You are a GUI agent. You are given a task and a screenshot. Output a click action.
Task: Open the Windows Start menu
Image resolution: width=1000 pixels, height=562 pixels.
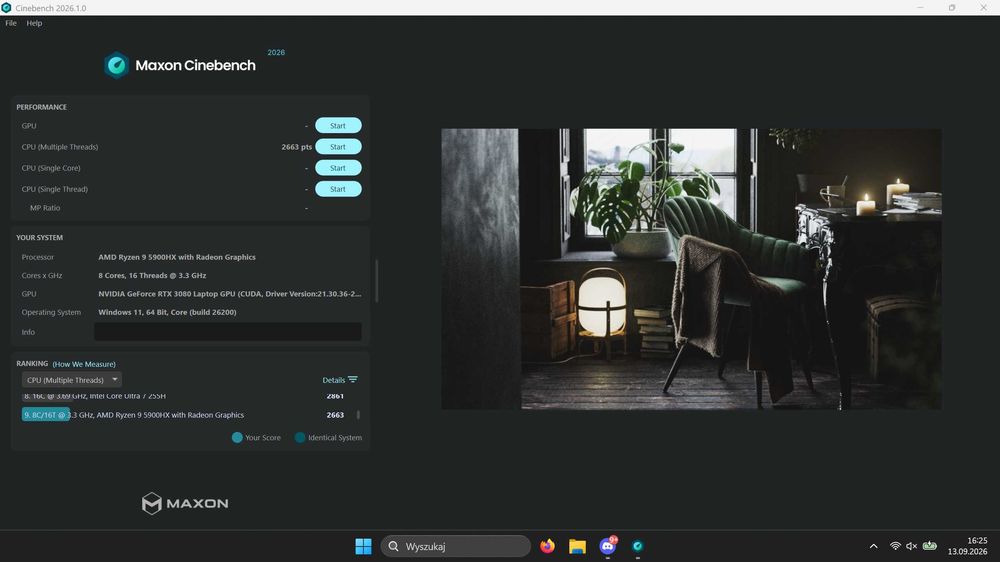coord(364,546)
